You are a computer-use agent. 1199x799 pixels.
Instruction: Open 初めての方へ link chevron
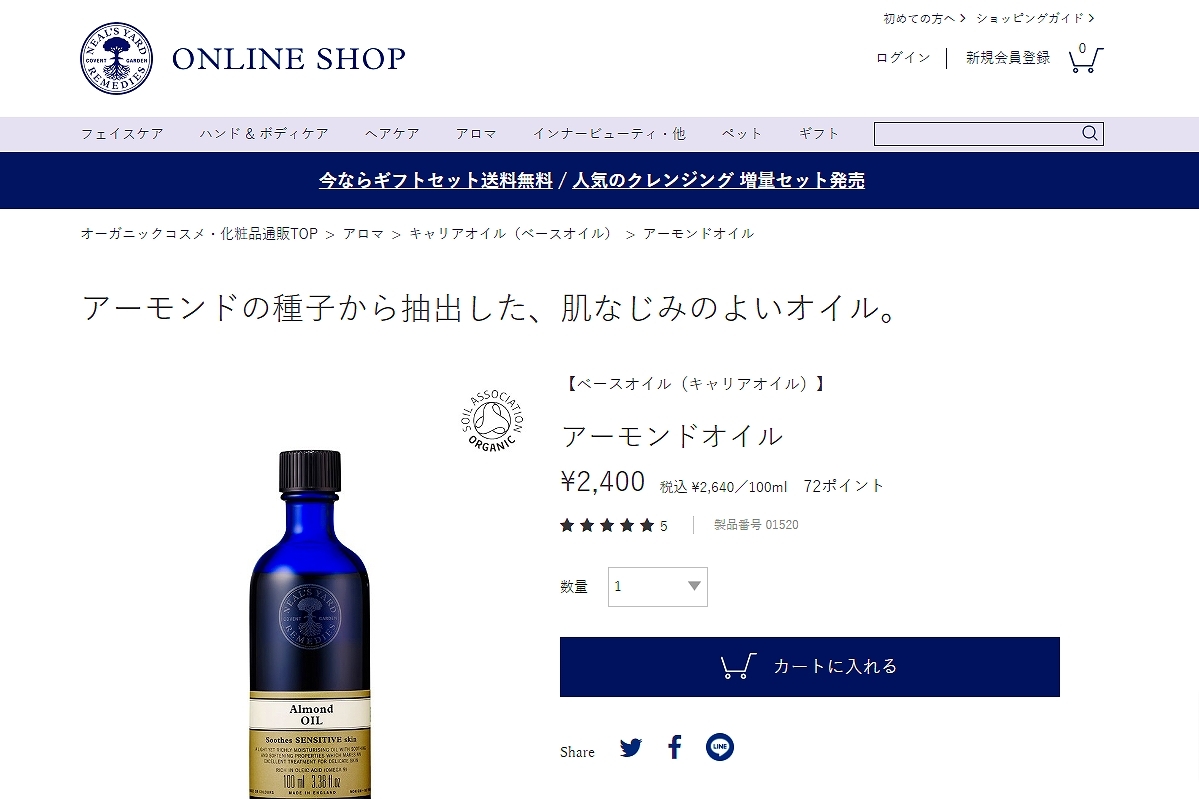coord(963,18)
